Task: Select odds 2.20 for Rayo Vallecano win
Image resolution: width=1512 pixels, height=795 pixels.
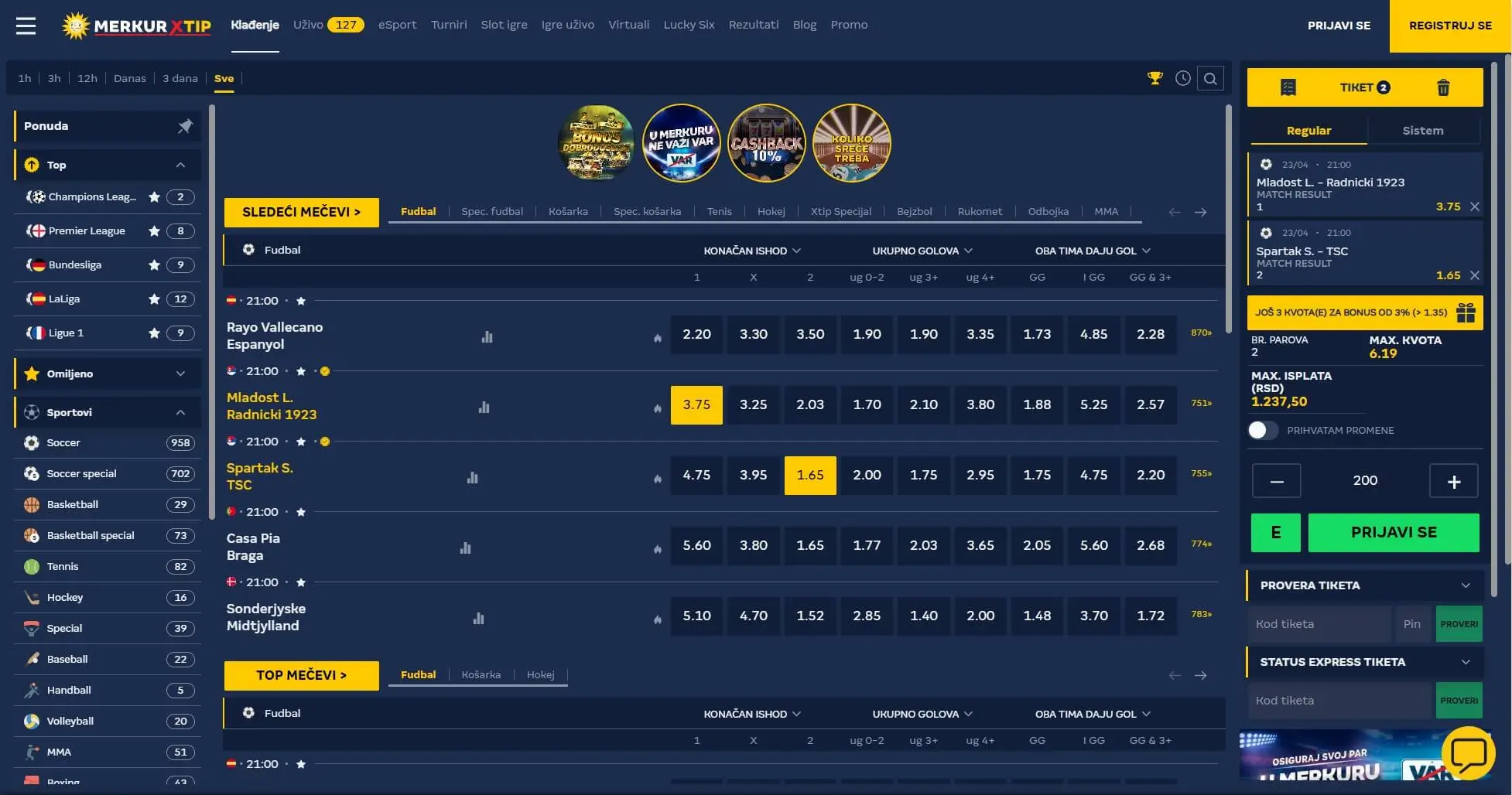Action: 696,334
